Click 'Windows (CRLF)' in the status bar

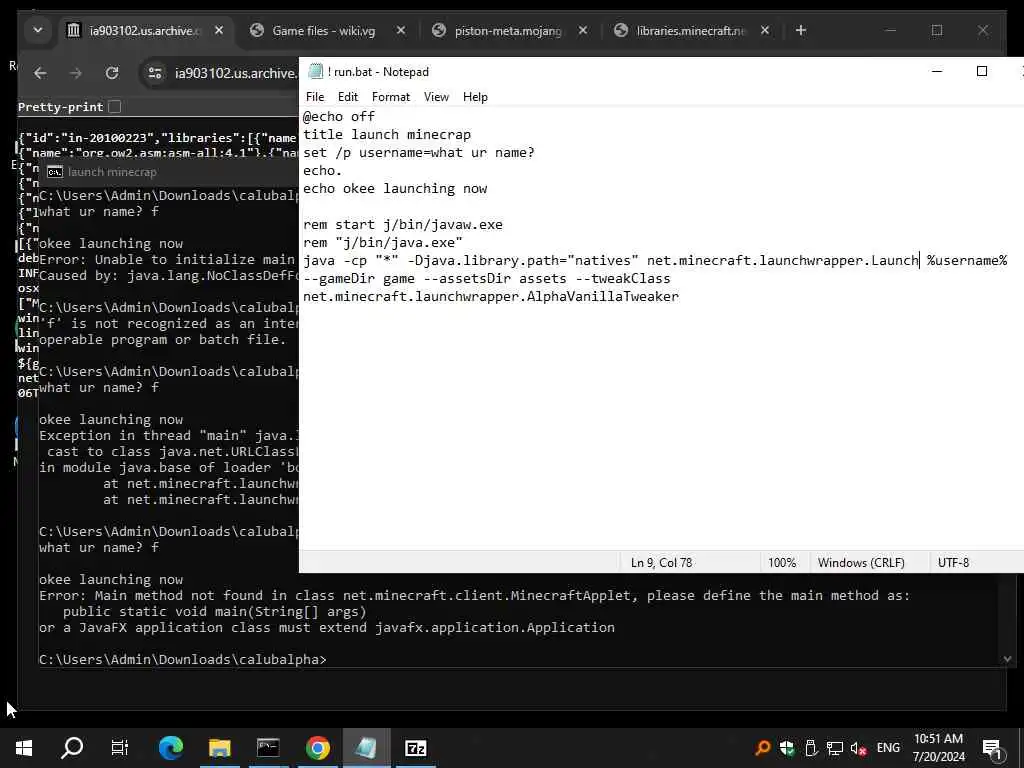pyautogui.click(x=861, y=562)
